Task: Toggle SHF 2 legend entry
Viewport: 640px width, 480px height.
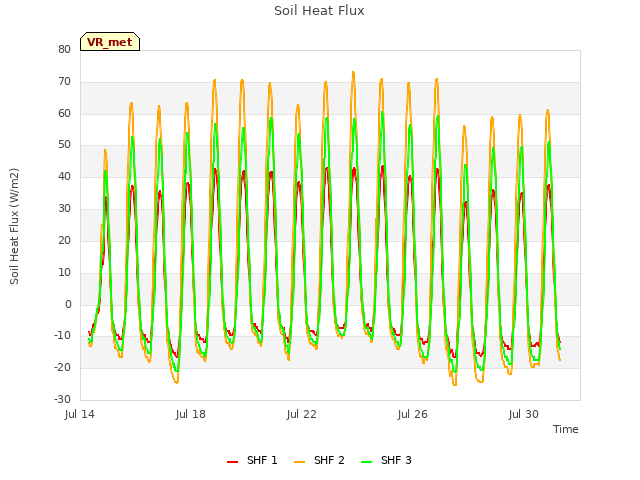Action: coord(319,460)
